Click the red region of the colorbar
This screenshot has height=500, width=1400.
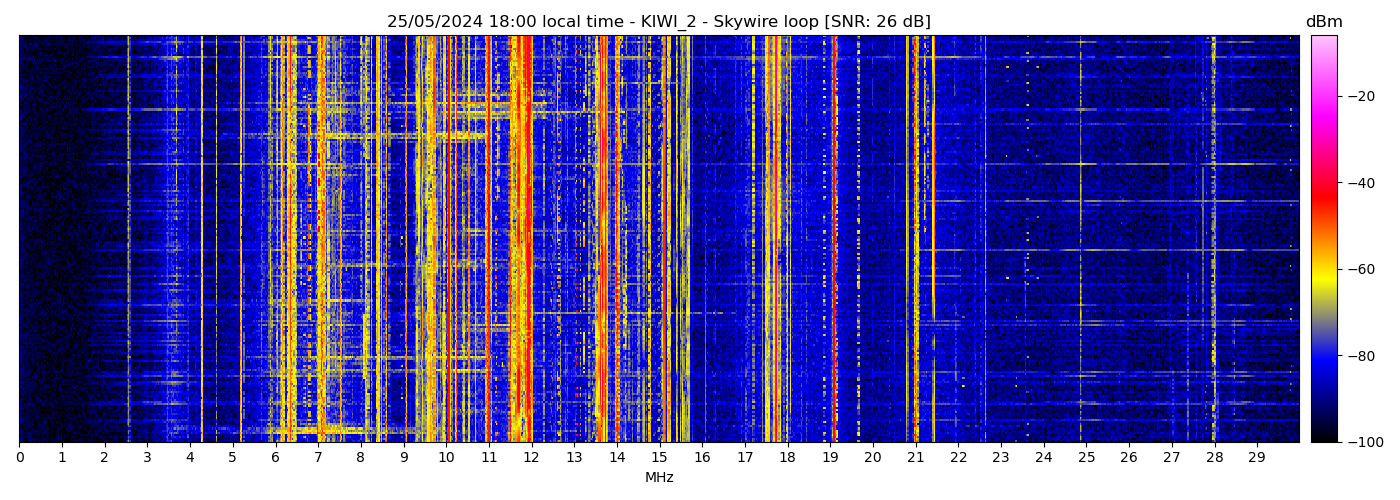[1323, 192]
